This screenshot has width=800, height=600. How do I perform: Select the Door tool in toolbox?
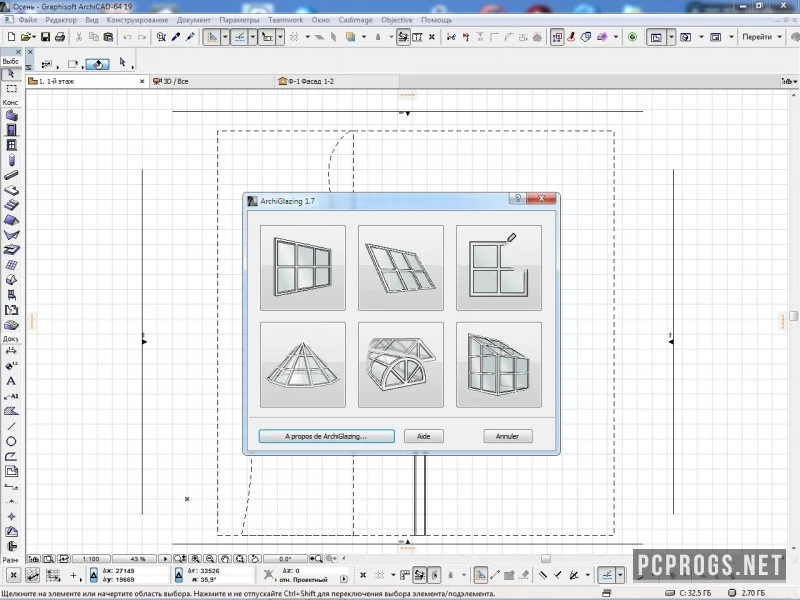coord(11,130)
